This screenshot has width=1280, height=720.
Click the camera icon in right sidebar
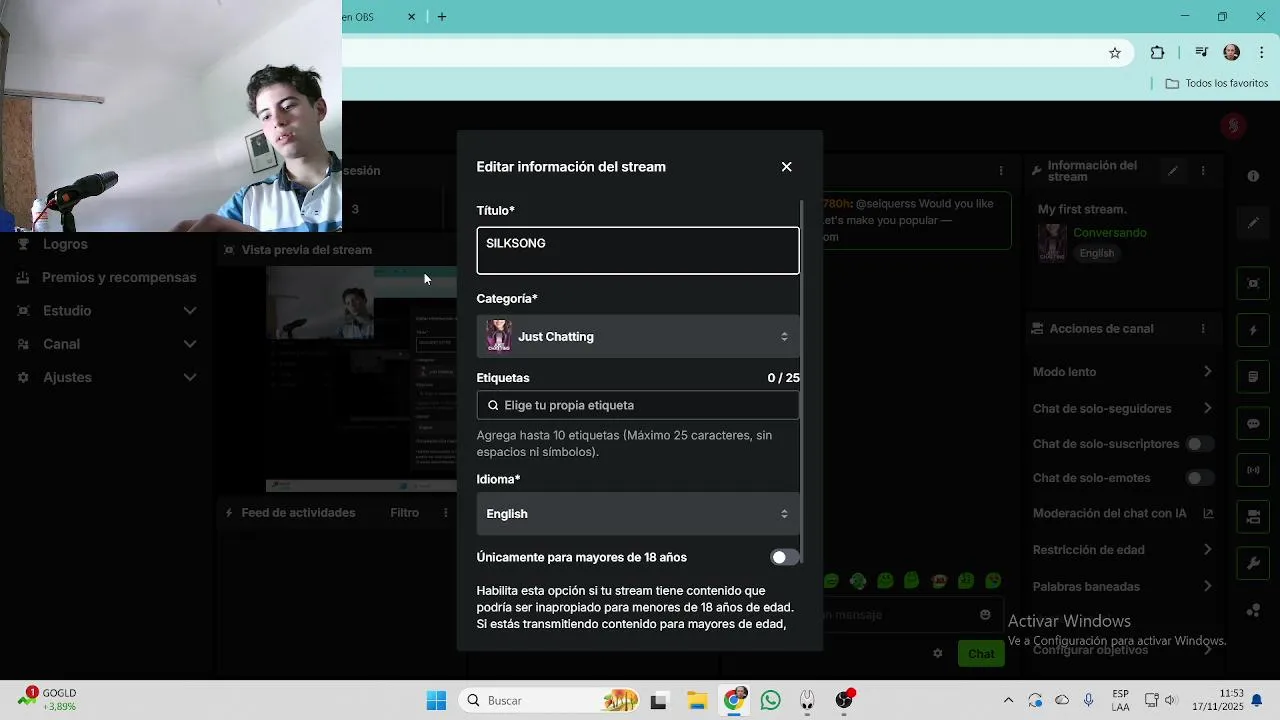[1253, 517]
